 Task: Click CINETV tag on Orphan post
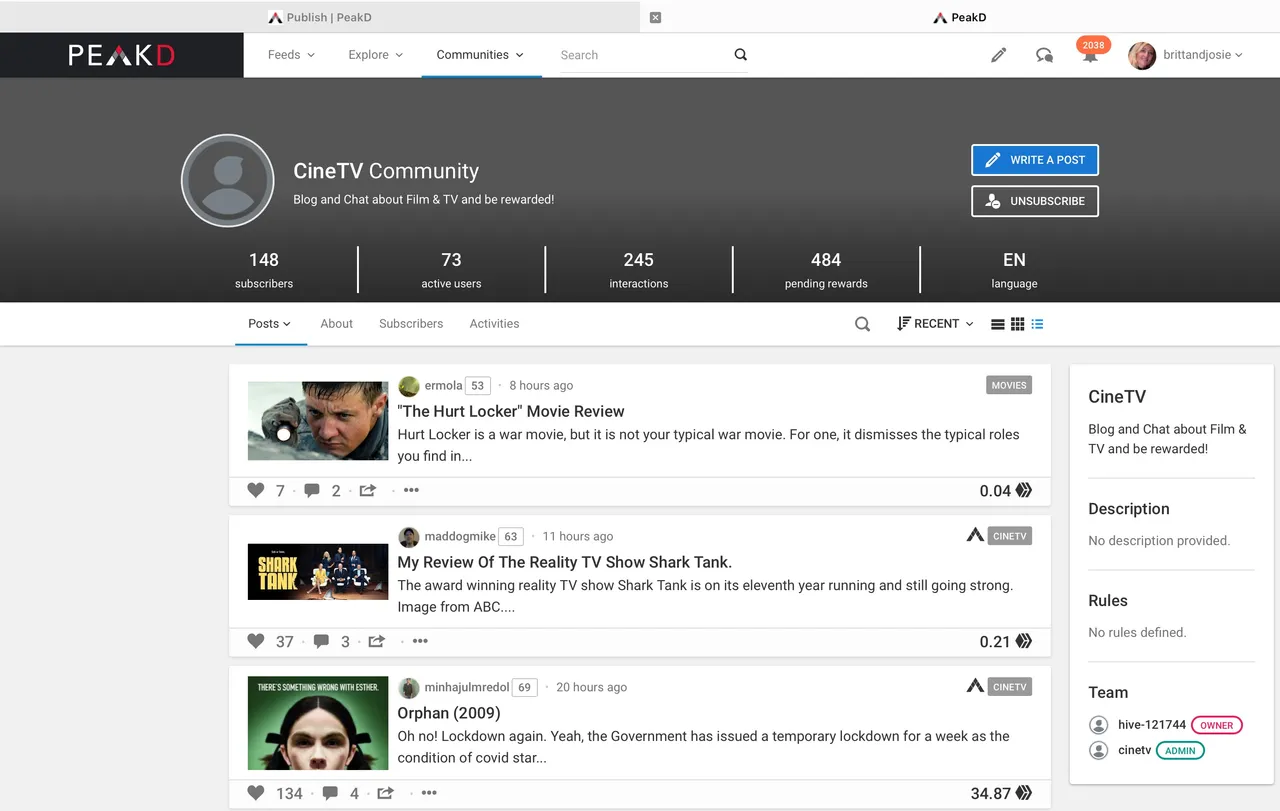1009,687
